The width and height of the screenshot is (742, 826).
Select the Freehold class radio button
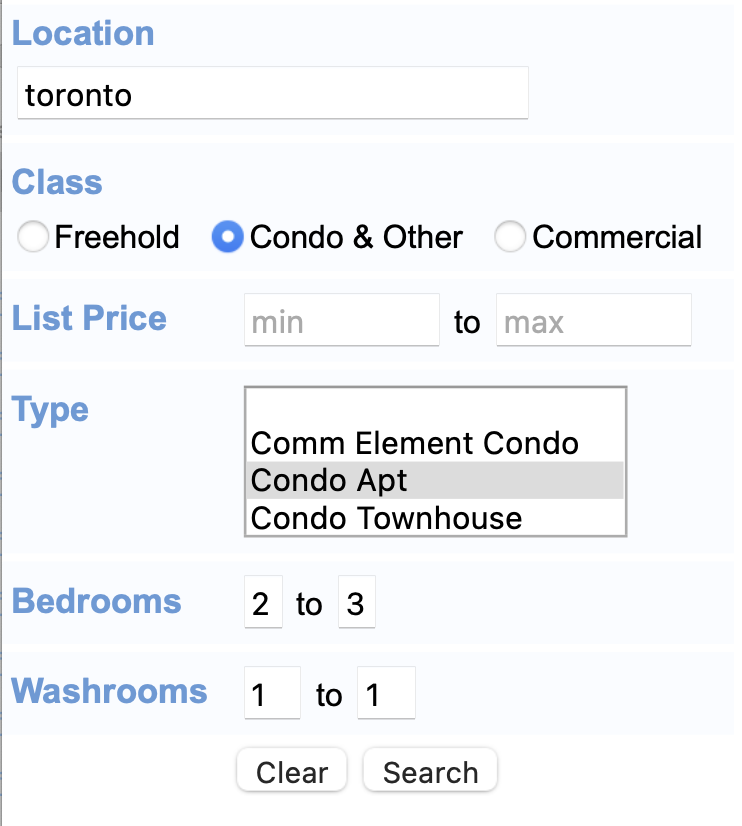33,237
